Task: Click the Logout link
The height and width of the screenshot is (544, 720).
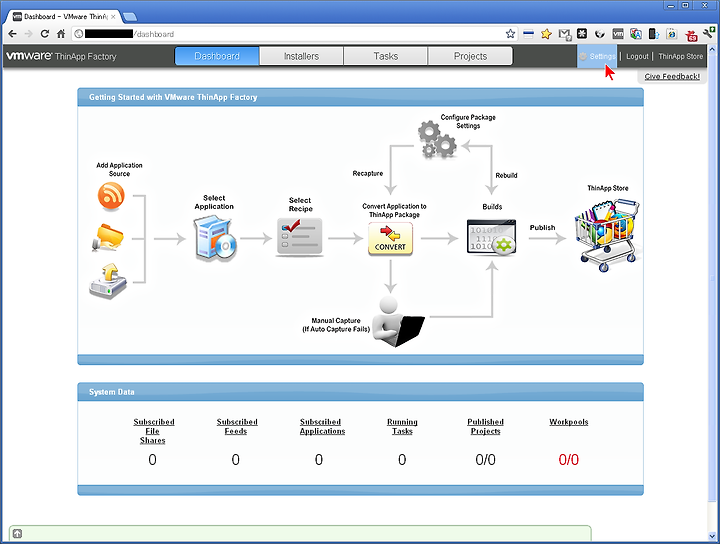Action: tap(637, 56)
